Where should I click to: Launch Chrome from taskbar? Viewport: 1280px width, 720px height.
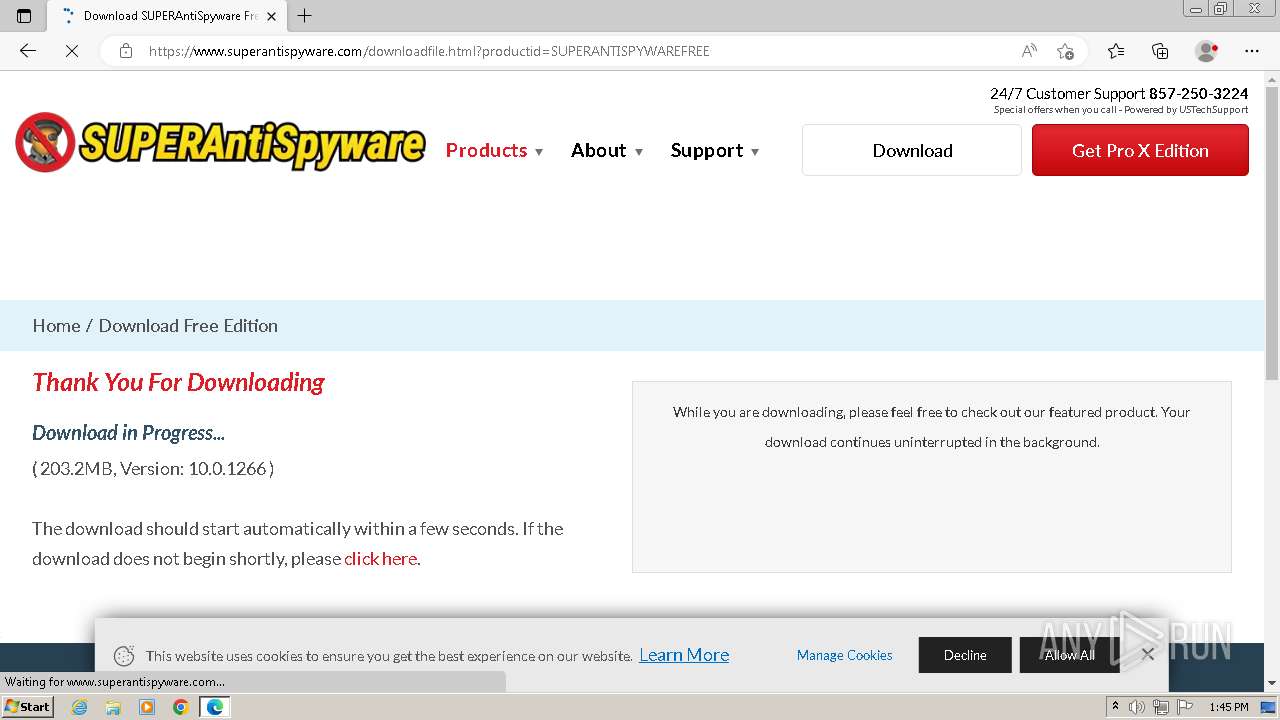[x=180, y=707]
